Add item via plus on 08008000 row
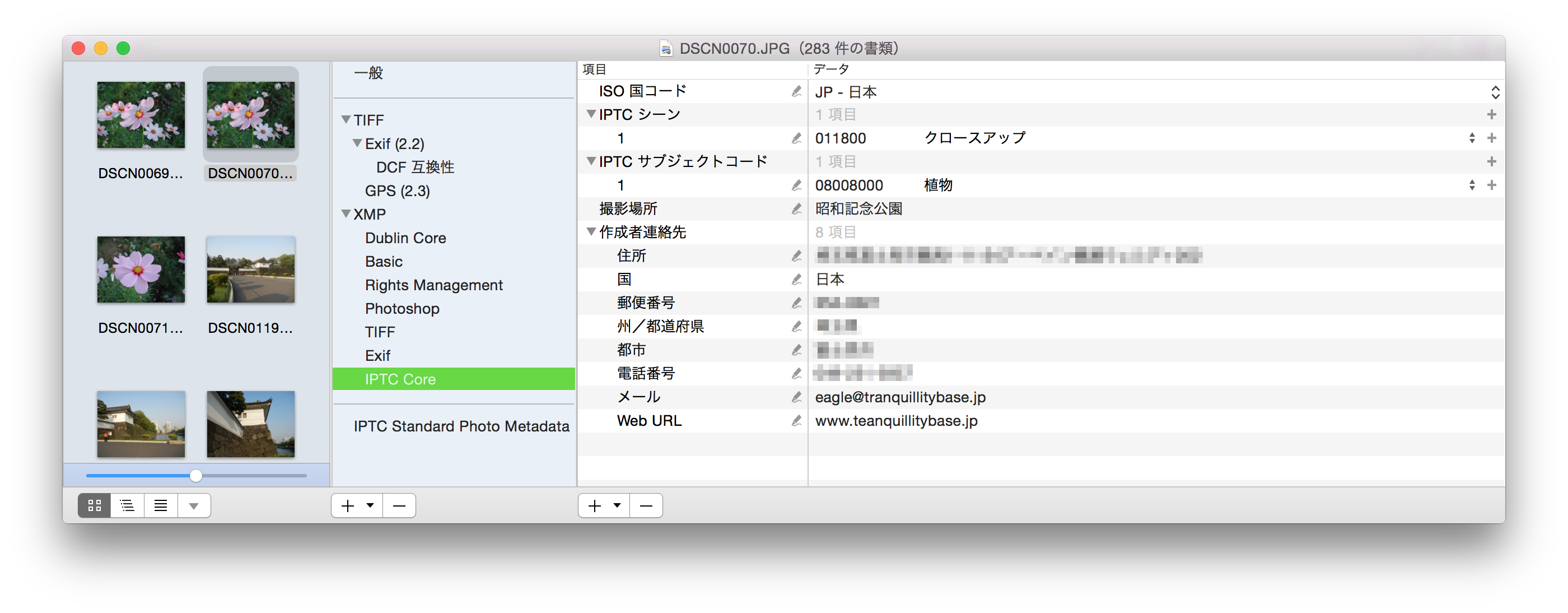 coord(1491,185)
